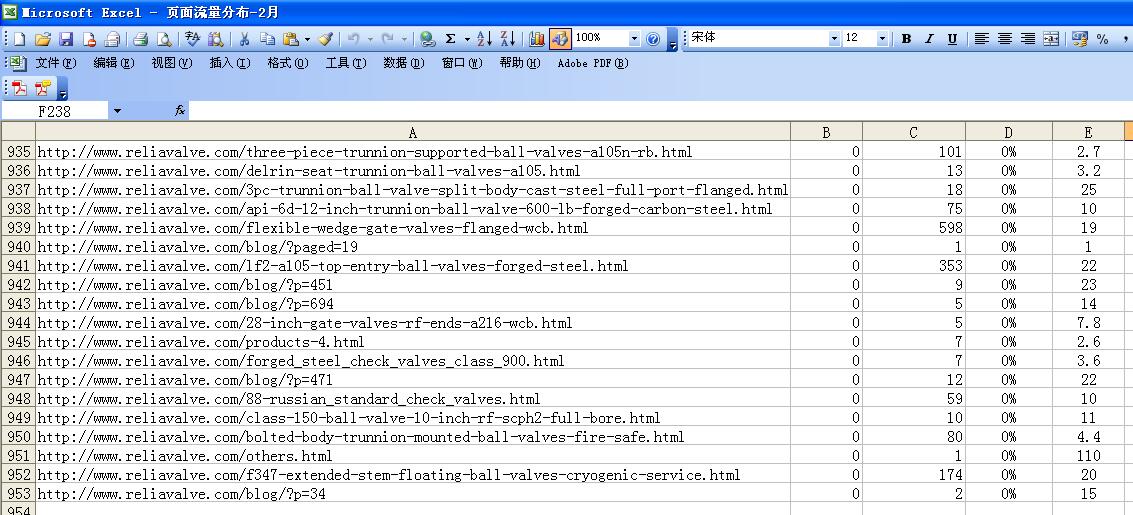Toggle Italic formatting
Screen dimensions: 1133x515
[x=929, y=39]
